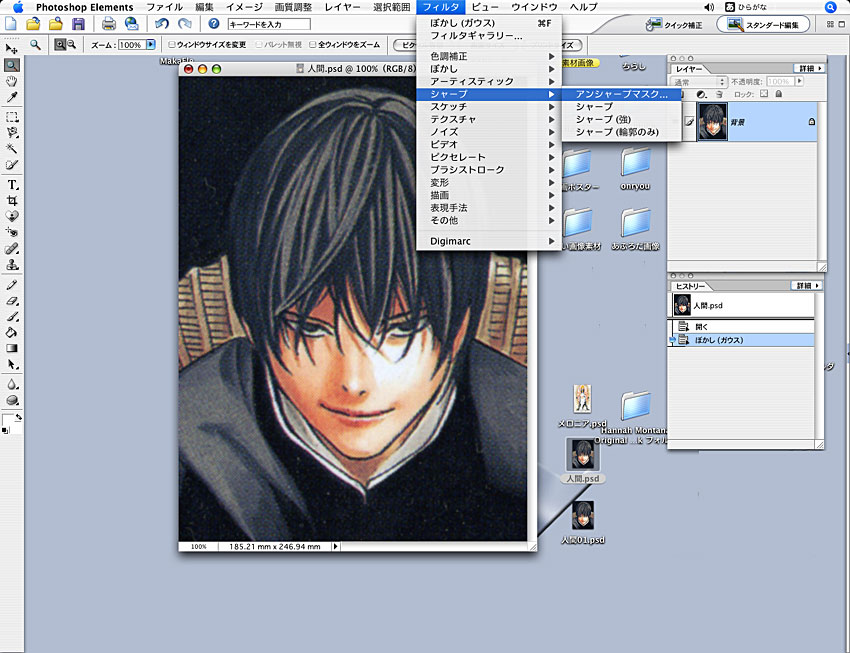This screenshot has height=653, width=850.
Task: Select the Brush tool
Action: click(11, 316)
